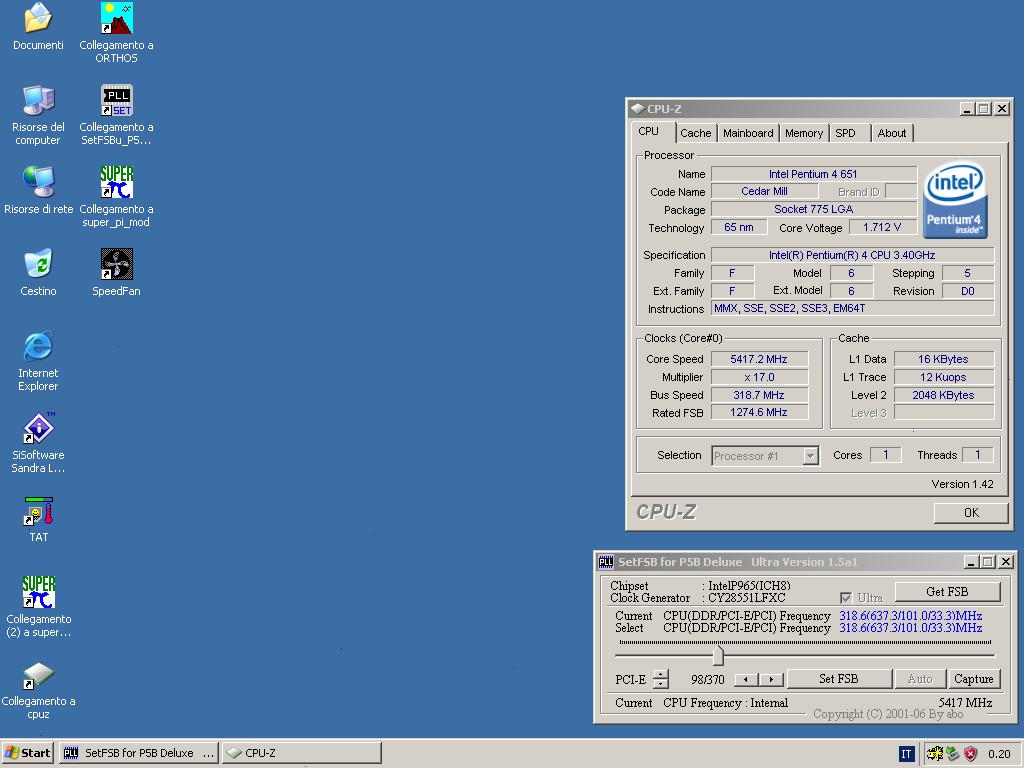1024x768 pixels.
Task: Open Risorse del computer icon
Action: coord(38,101)
